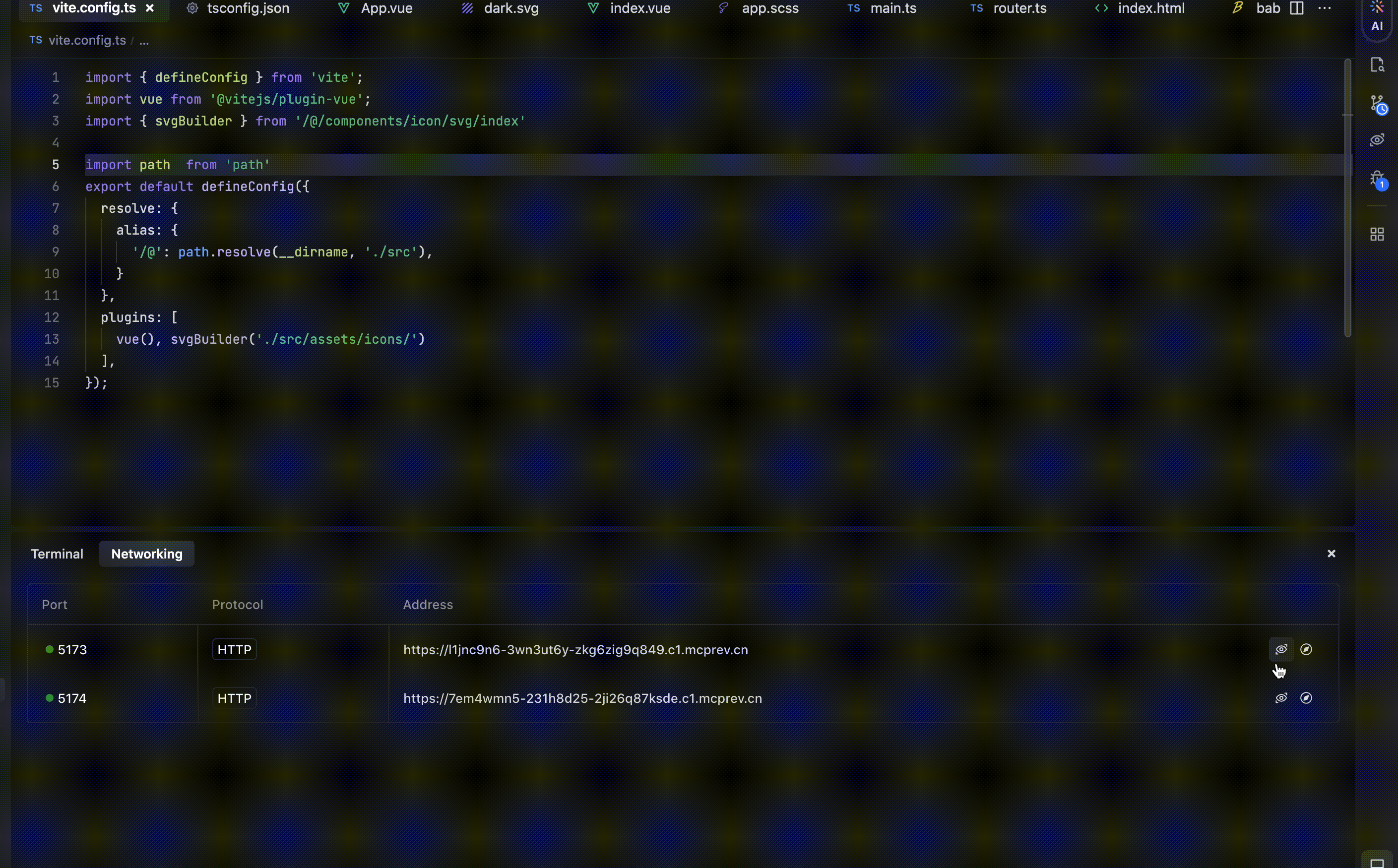This screenshot has height=868, width=1398.
Task: Expand breadcrumb ellipsis after vite.config.ts
Action: tap(144, 41)
